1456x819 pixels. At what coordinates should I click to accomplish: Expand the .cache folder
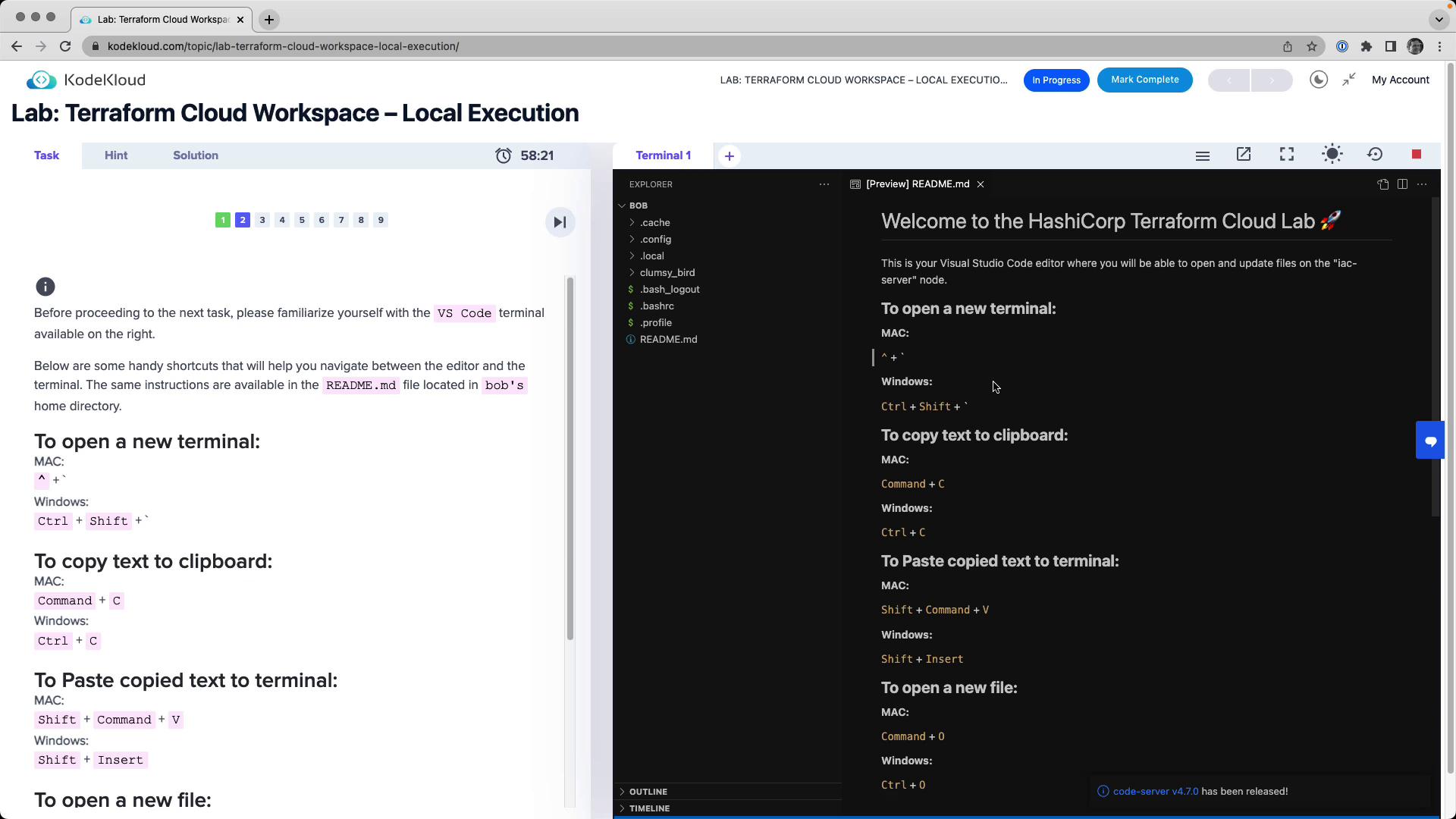coord(654,223)
